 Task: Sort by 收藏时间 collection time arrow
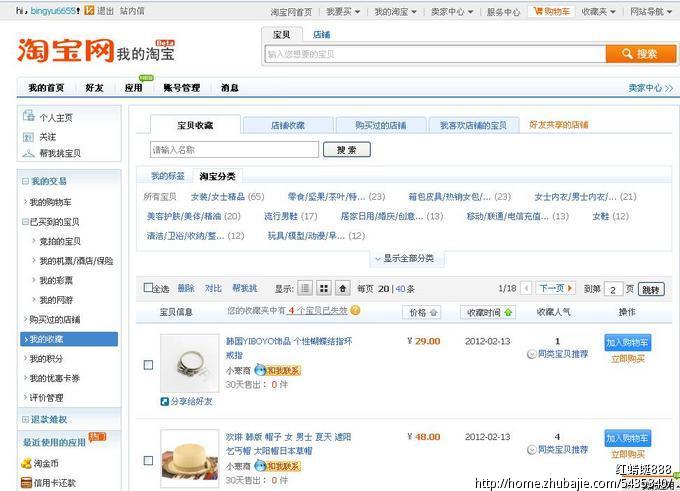[488, 312]
